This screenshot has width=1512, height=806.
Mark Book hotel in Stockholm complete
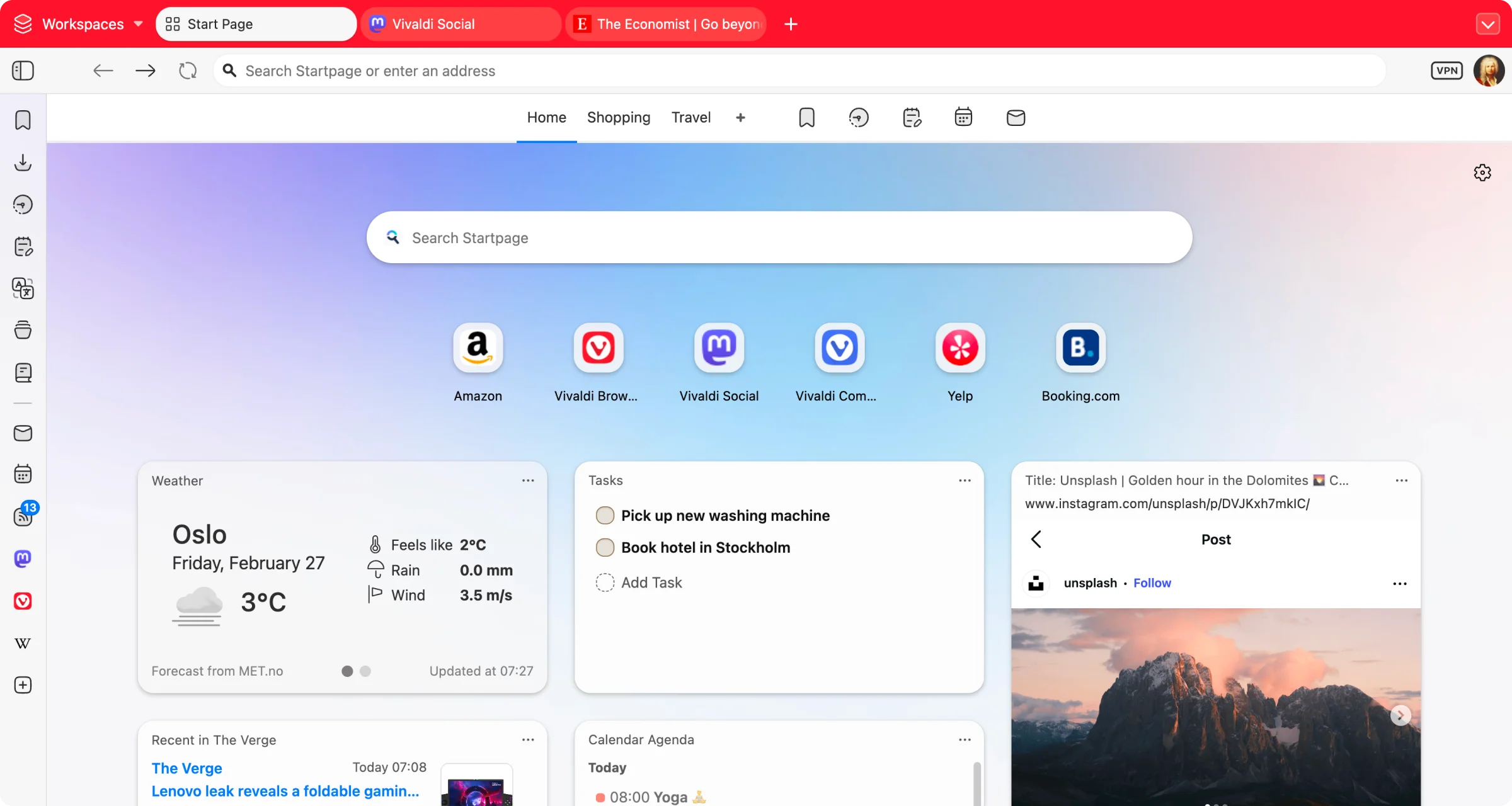point(605,547)
